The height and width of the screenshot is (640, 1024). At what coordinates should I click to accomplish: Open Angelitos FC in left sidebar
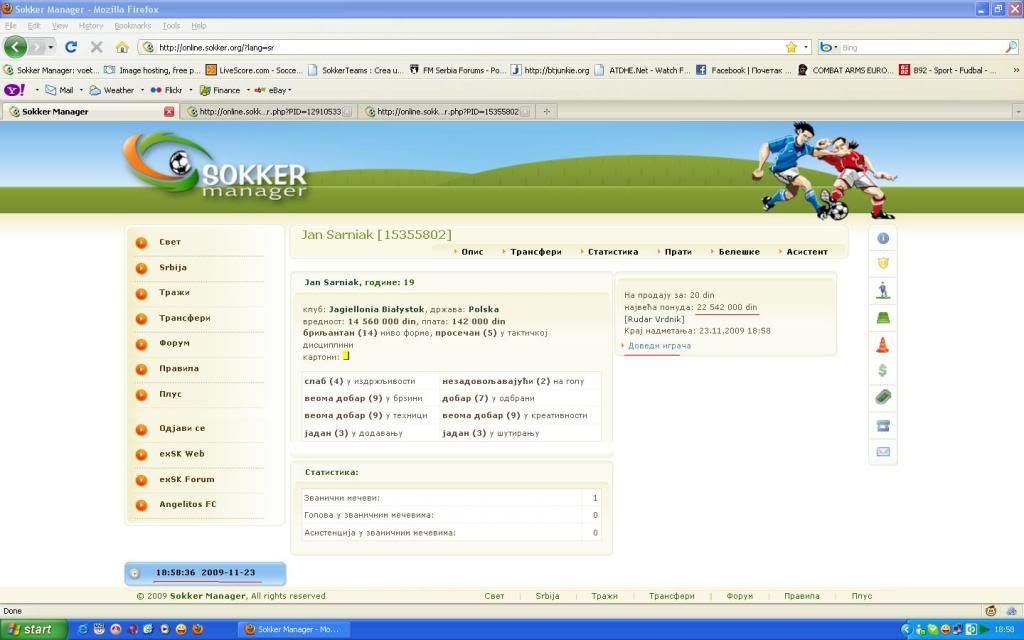coord(187,504)
